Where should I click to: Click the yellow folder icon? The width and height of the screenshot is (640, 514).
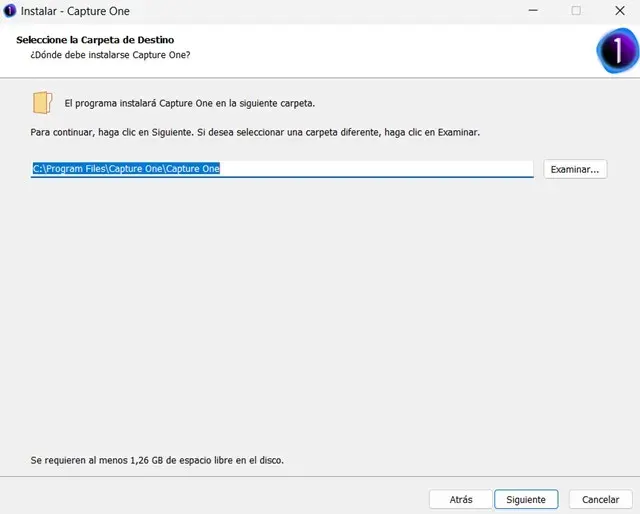pos(42,102)
